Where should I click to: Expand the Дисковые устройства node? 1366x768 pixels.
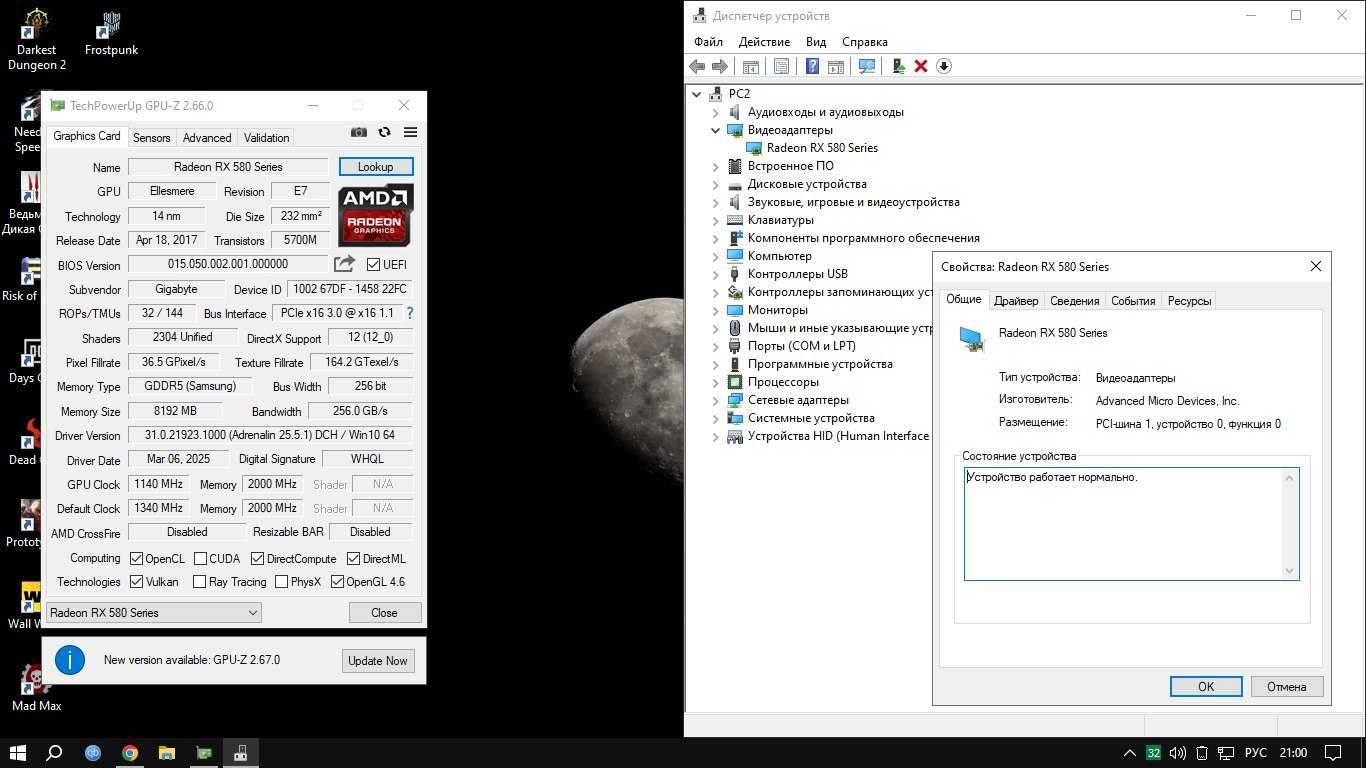[x=716, y=184]
